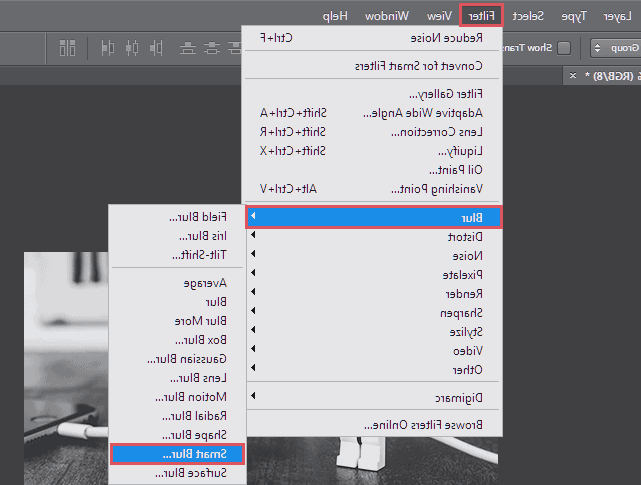Click highlighted Blur entry in Filter menu
641x485 pixels.
(373, 218)
